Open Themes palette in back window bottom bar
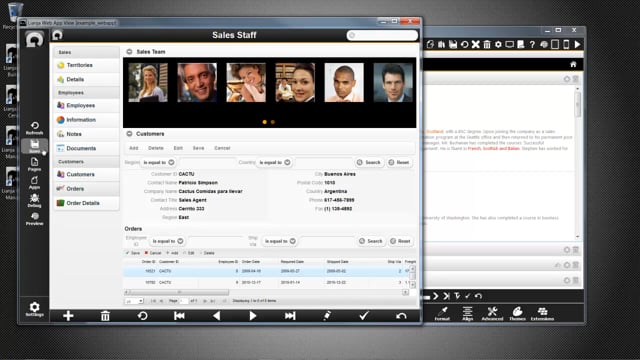 pyautogui.click(x=518, y=313)
